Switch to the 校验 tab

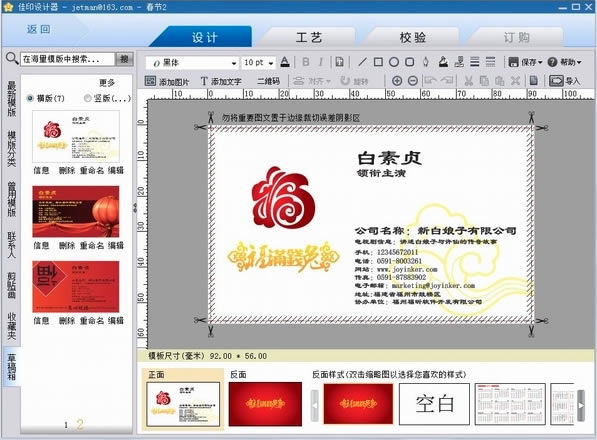pyautogui.click(x=413, y=37)
